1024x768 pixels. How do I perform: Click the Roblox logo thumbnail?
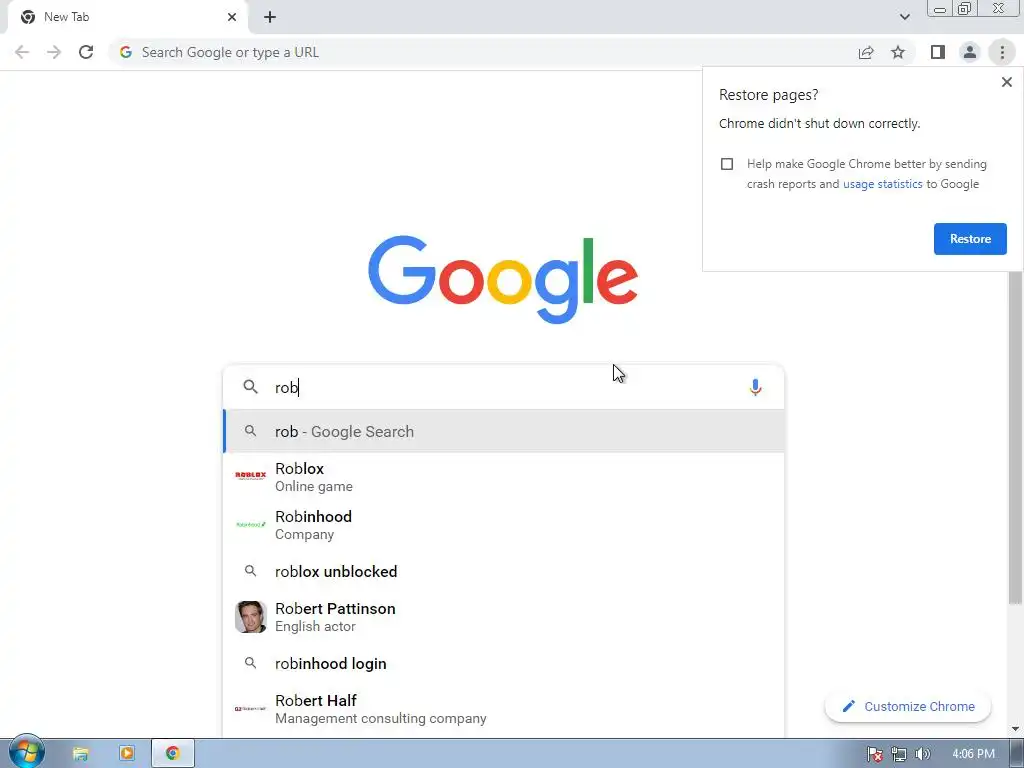[250, 475]
